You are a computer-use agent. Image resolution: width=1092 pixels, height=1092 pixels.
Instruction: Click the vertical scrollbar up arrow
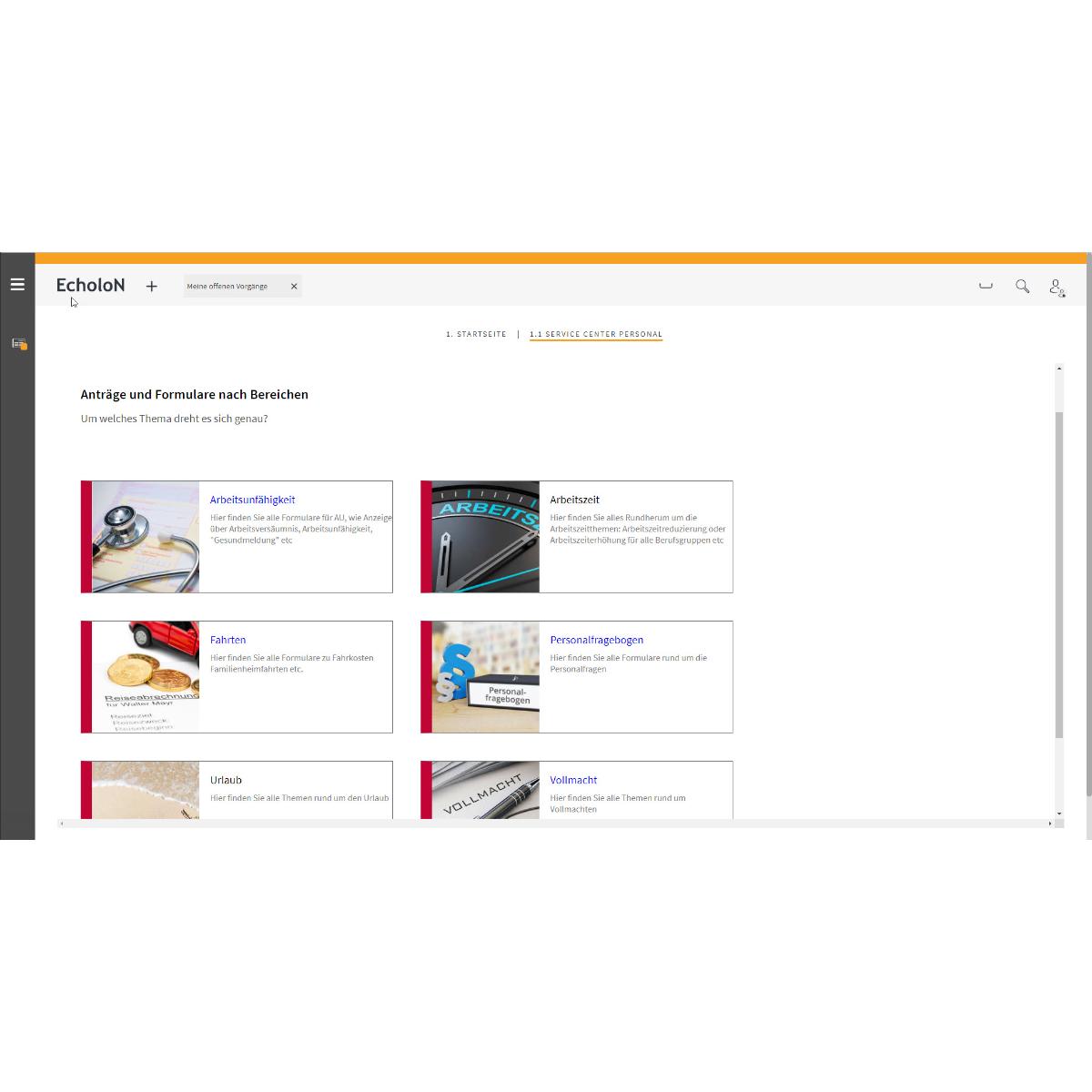tap(1059, 369)
